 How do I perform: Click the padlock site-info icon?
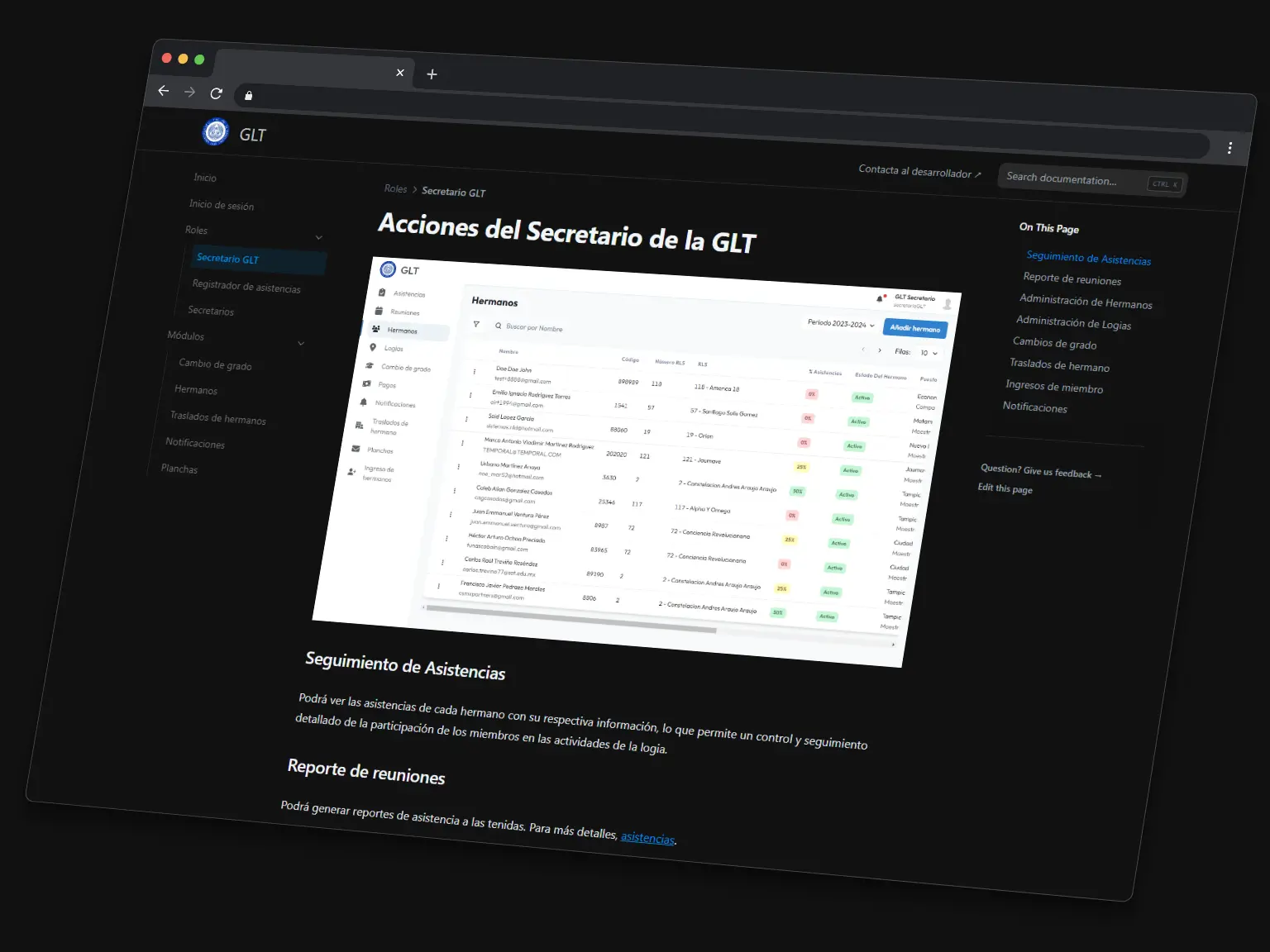click(248, 96)
